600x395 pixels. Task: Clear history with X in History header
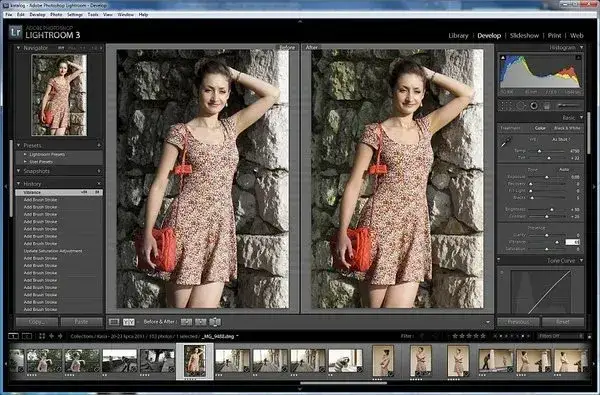[x=99, y=184]
